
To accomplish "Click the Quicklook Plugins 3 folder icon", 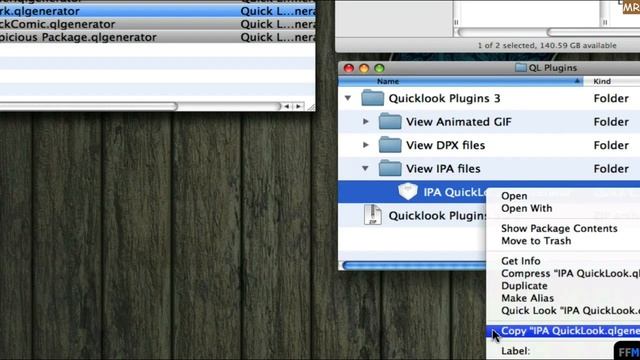I will (x=373, y=98).
